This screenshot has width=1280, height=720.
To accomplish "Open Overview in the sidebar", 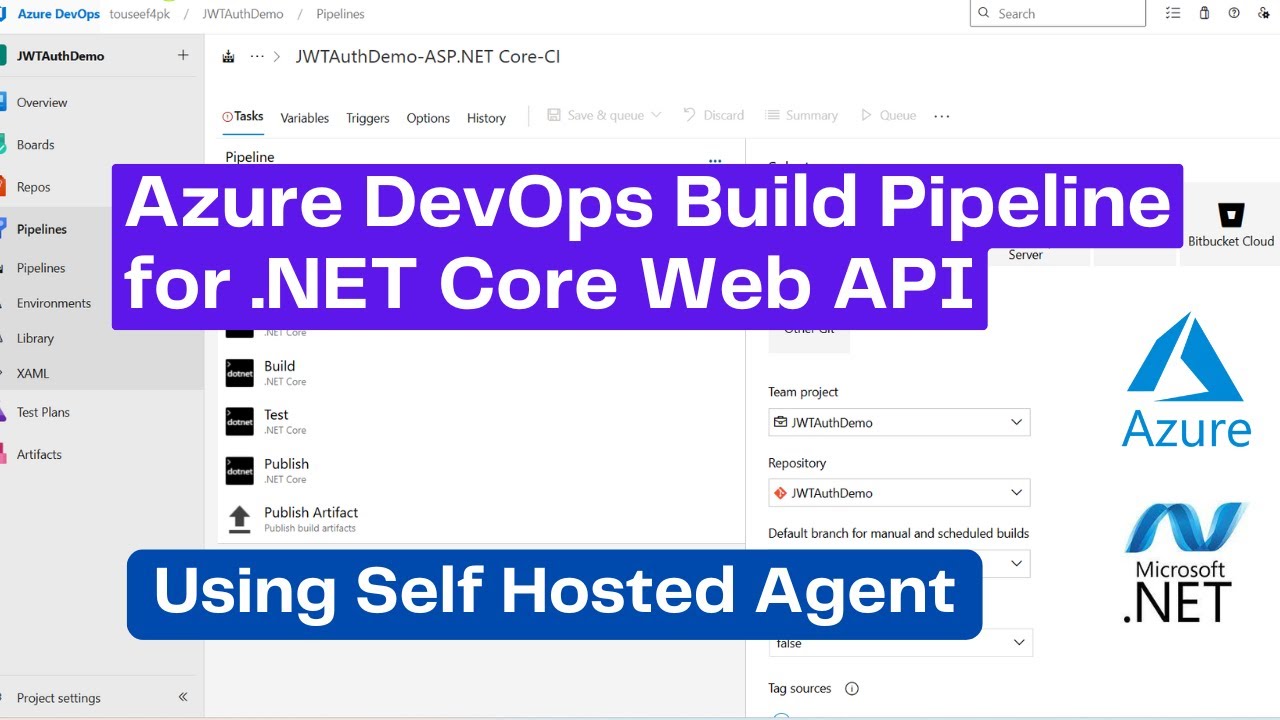I will click(42, 102).
